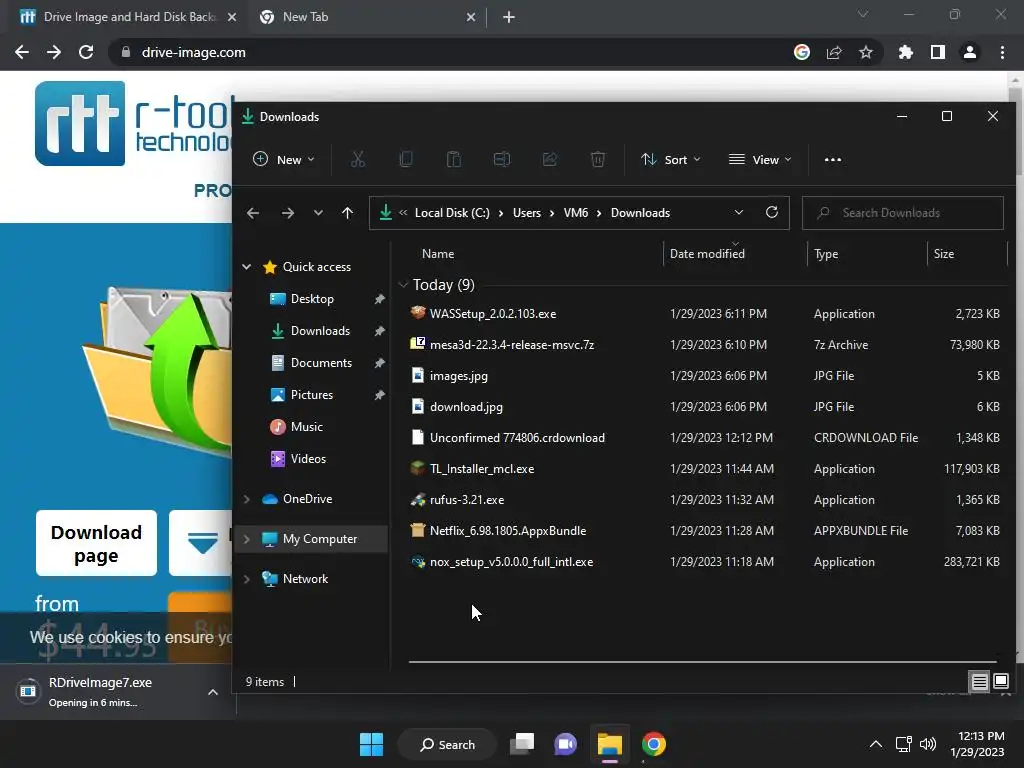Click the Paste icon in Explorer toolbar

454,159
